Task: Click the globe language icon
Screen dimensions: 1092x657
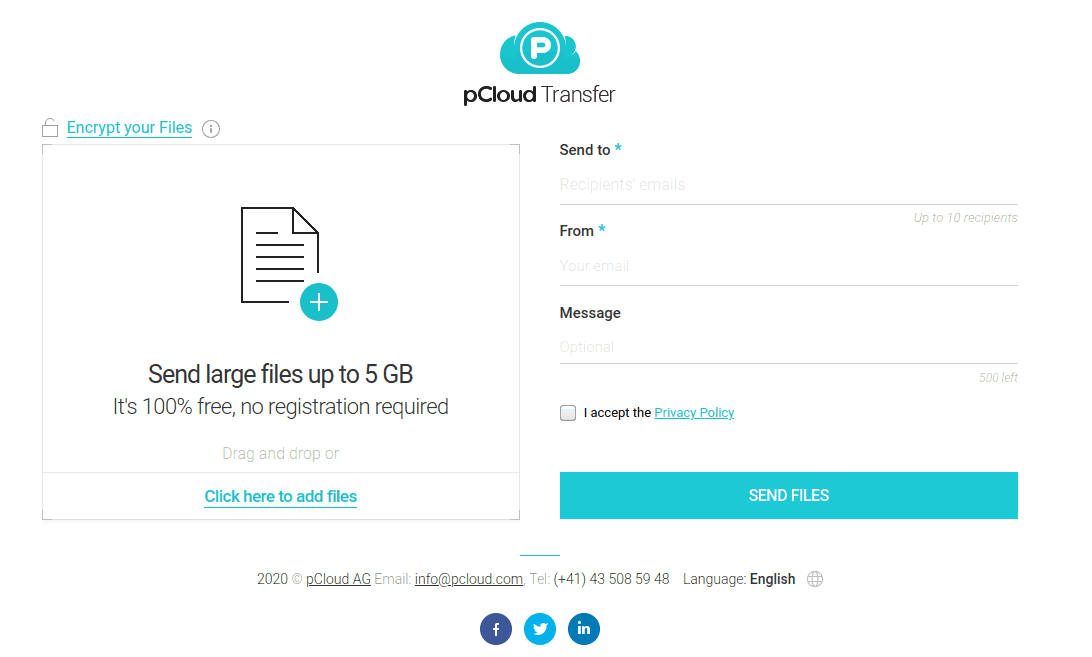Action: pyautogui.click(x=815, y=579)
